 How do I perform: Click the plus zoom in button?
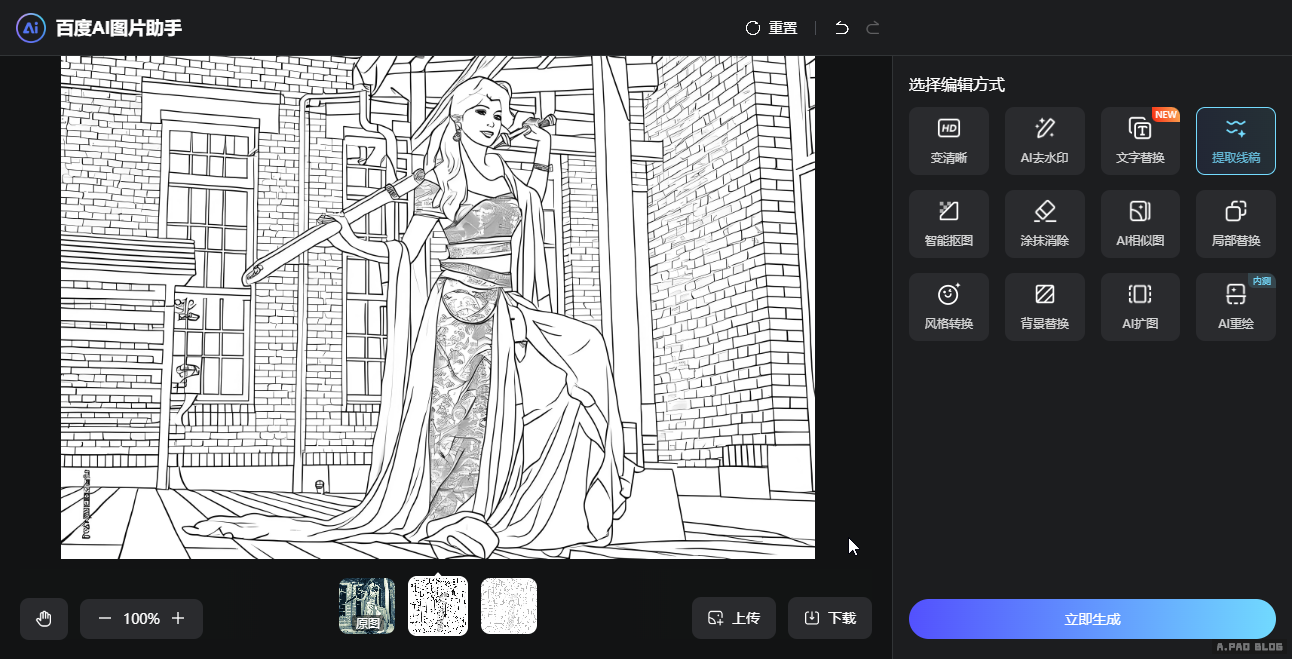[x=178, y=619]
